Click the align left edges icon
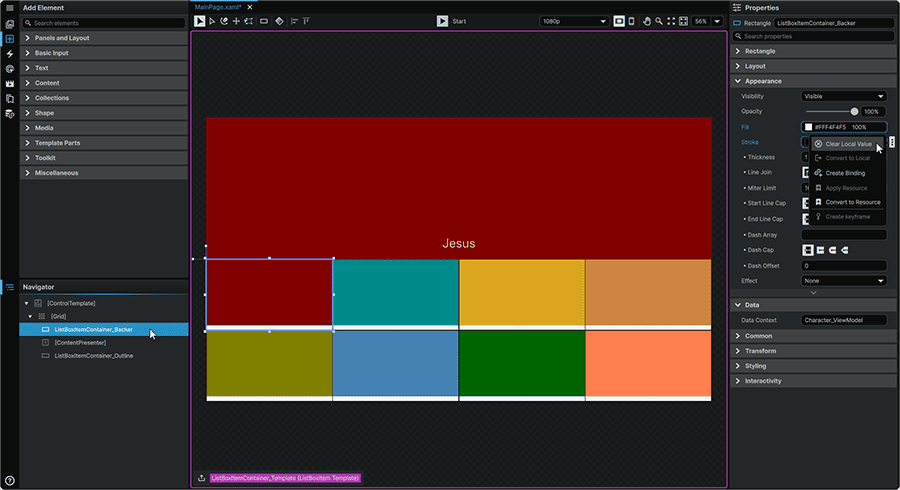Viewport: 900px width, 490px height. point(294,21)
